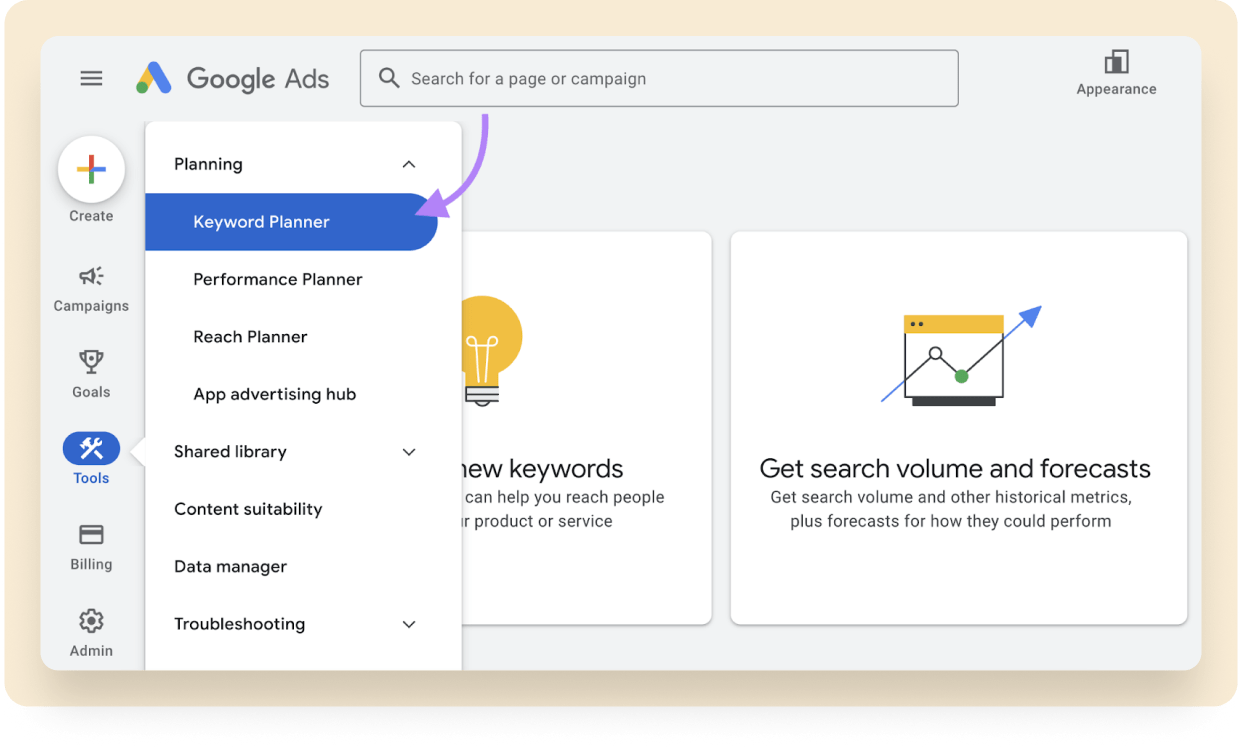The height and width of the screenshot is (747, 1241).
Task: Open Goals trophy icon
Action: (x=91, y=362)
